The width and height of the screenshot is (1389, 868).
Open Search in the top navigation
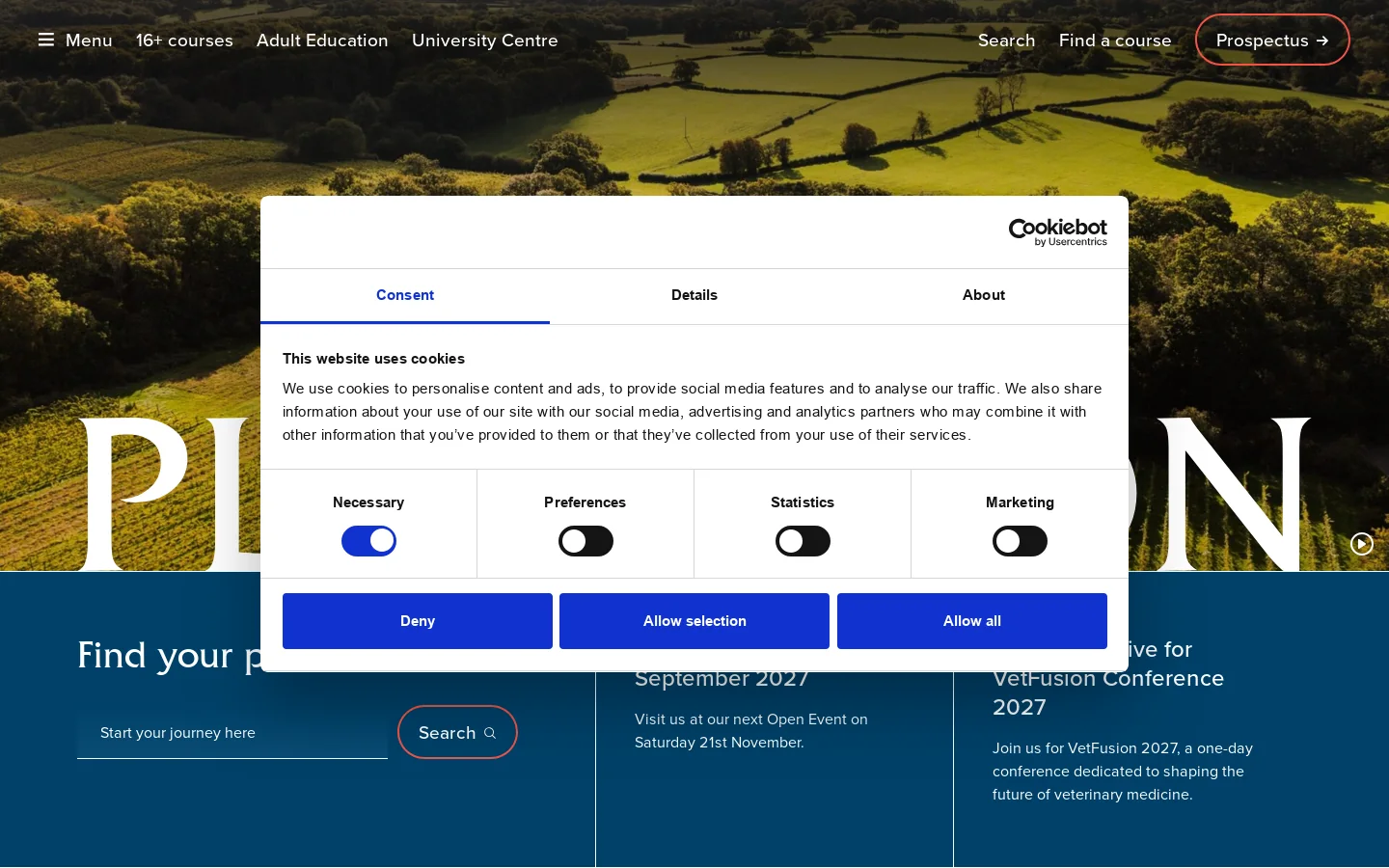1006,41
